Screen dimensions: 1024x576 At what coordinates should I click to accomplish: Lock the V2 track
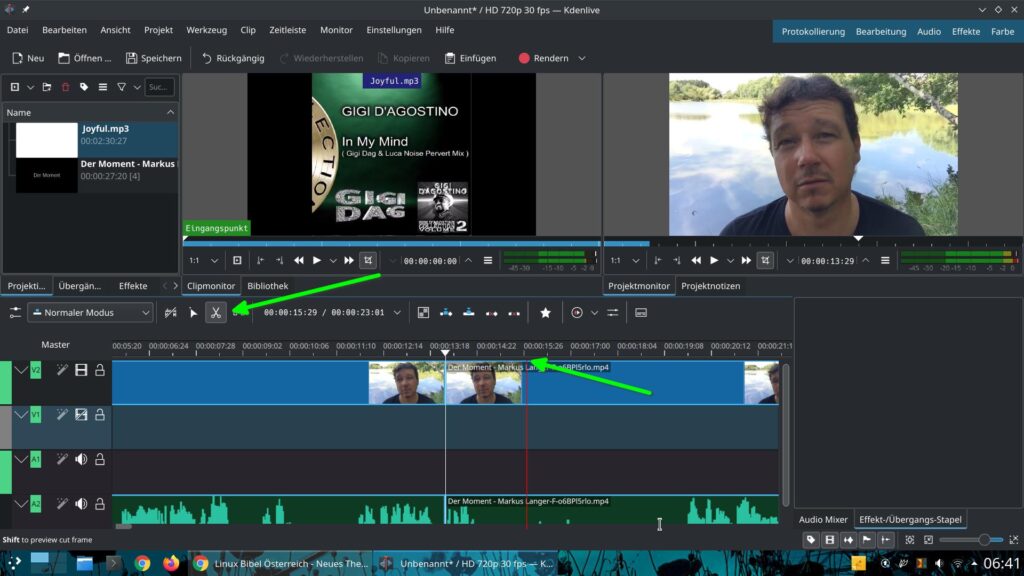click(x=100, y=370)
